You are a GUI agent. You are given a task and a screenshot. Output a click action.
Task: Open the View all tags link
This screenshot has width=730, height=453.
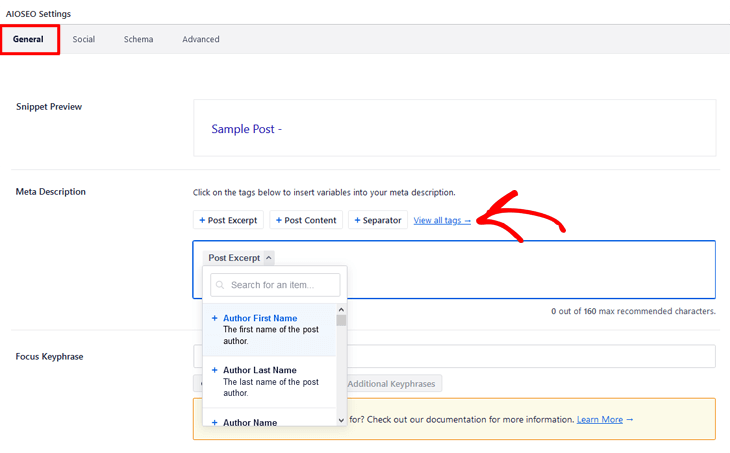pyautogui.click(x=442, y=220)
